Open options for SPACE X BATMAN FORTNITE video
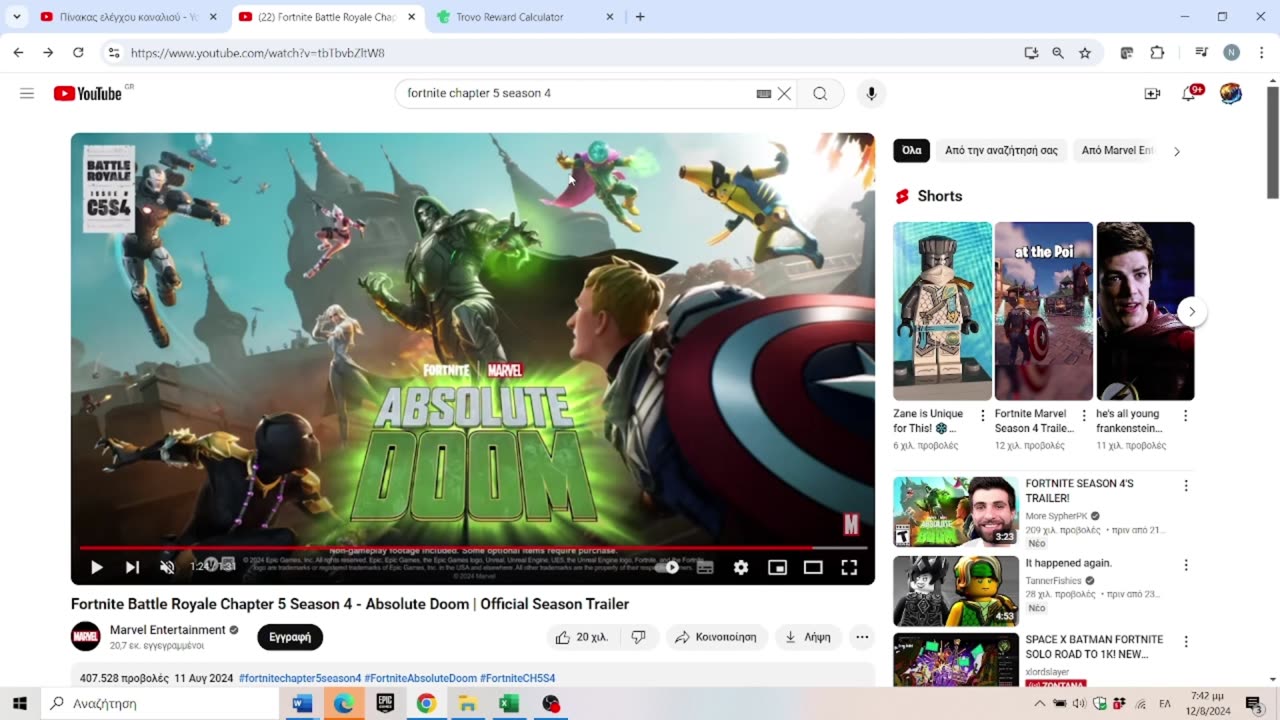The image size is (1280, 720). pyautogui.click(x=1186, y=642)
